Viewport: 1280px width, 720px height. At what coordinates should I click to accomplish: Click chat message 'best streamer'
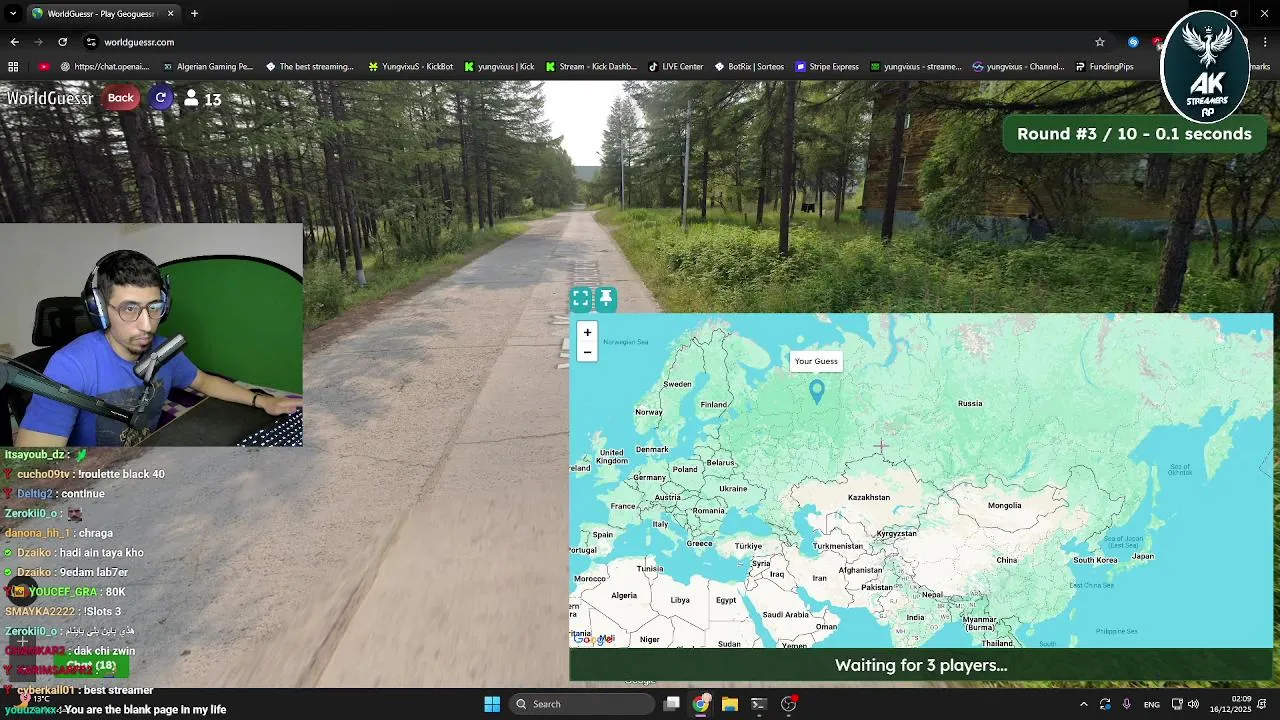118,690
